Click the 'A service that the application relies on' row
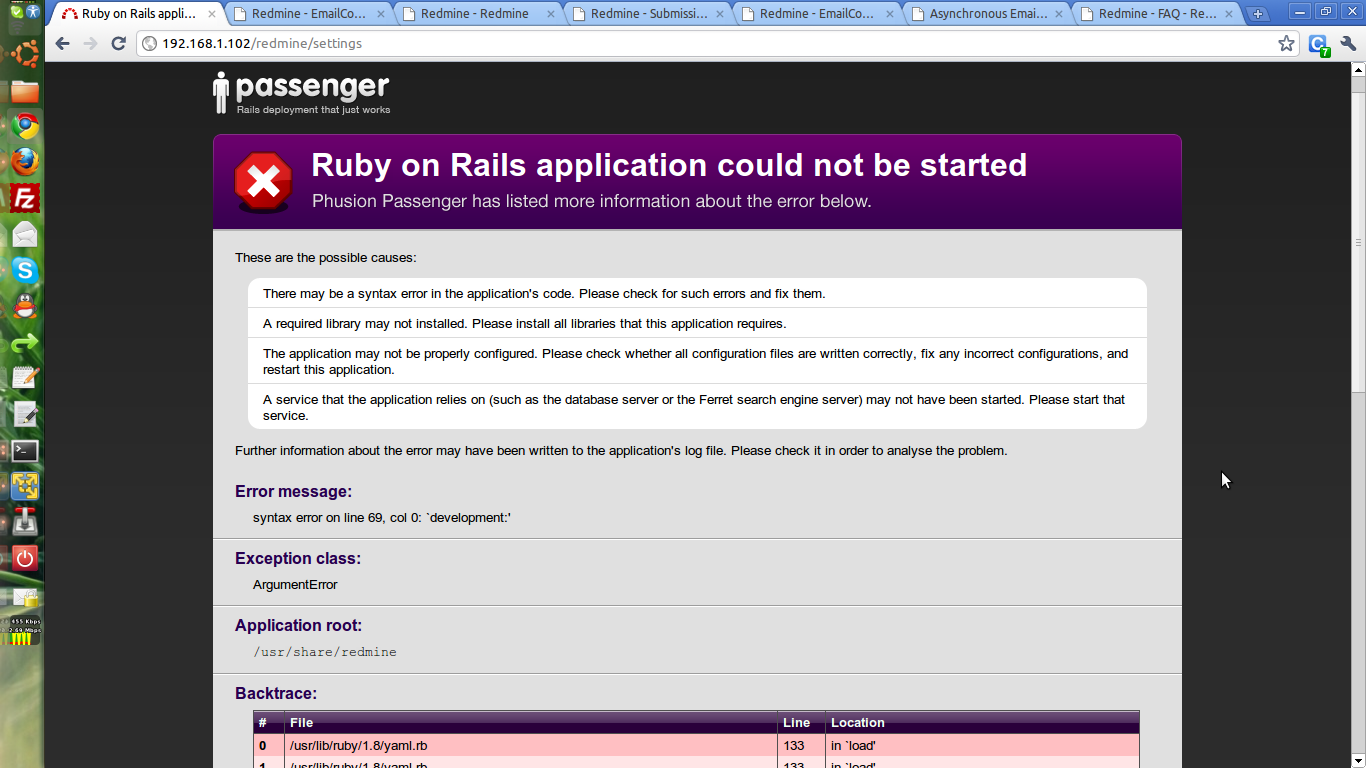 pos(697,407)
